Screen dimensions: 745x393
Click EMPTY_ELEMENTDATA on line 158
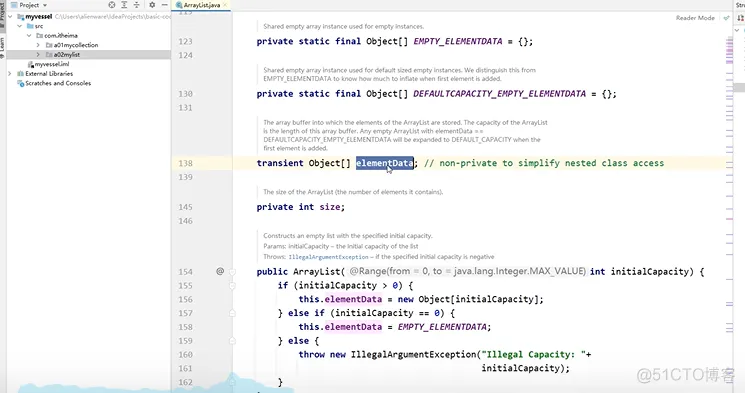tap(442, 326)
